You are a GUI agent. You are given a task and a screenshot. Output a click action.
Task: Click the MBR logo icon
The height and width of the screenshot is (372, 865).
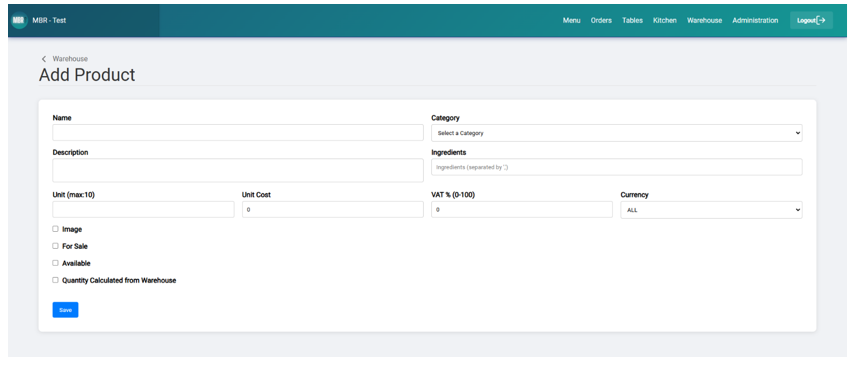[19, 20]
